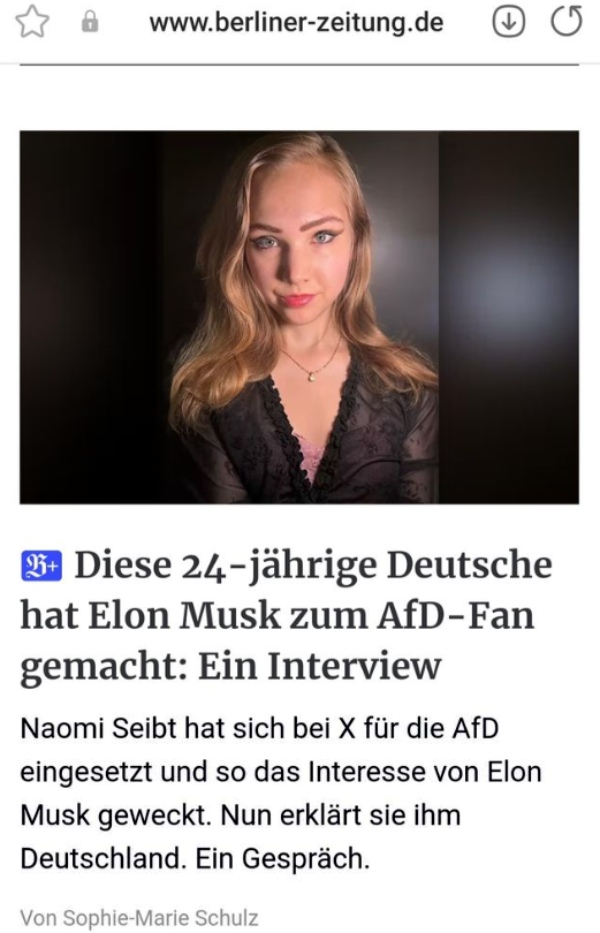The height and width of the screenshot is (933, 600).
Task: Click the teaser line 'eingesetzt und so das Interesse'
Action: click(281, 772)
